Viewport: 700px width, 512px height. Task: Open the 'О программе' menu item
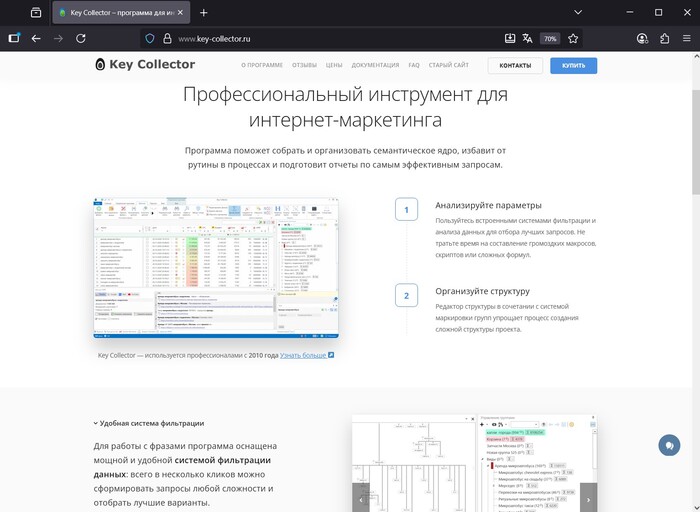pos(261,65)
